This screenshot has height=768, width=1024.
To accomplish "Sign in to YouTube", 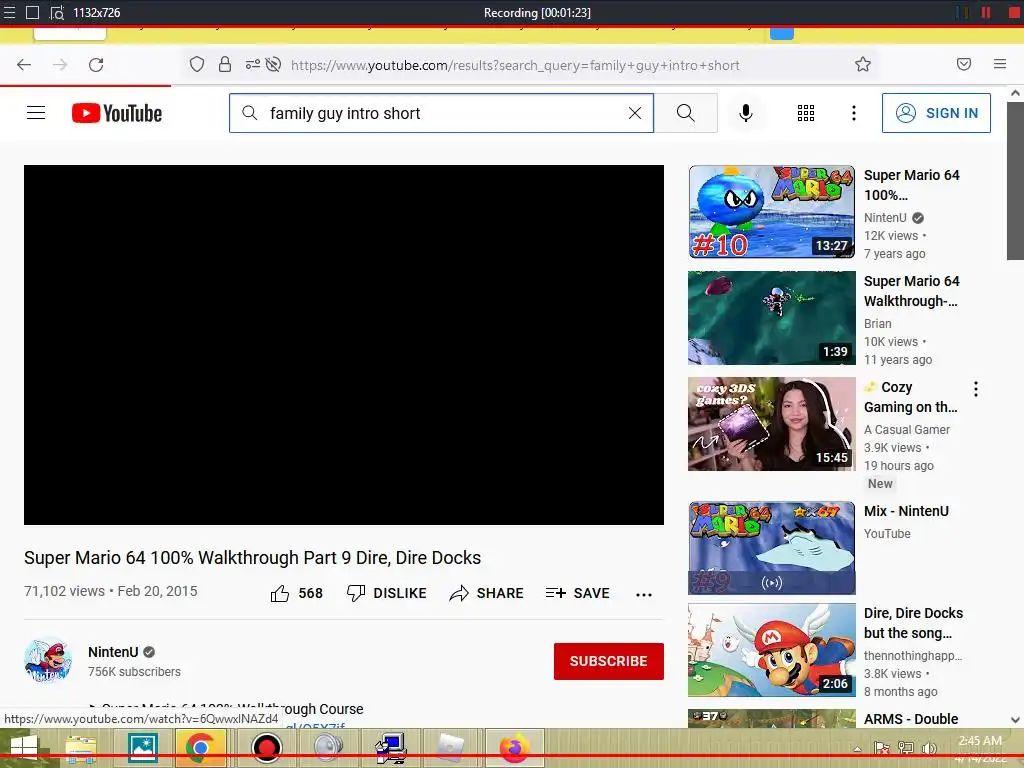I will tap(936, 113).
